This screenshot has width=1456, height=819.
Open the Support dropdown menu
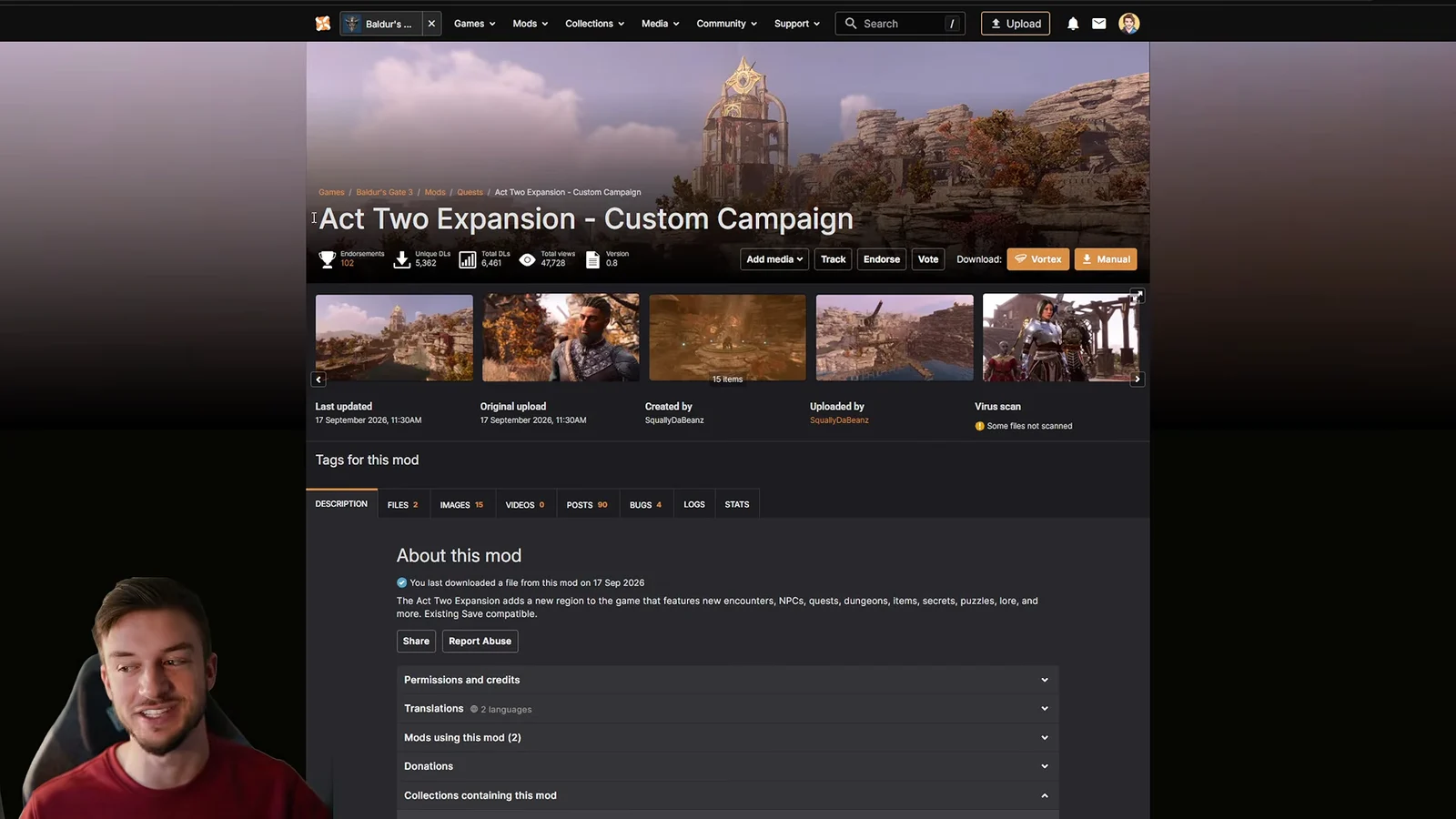(797, 24)
